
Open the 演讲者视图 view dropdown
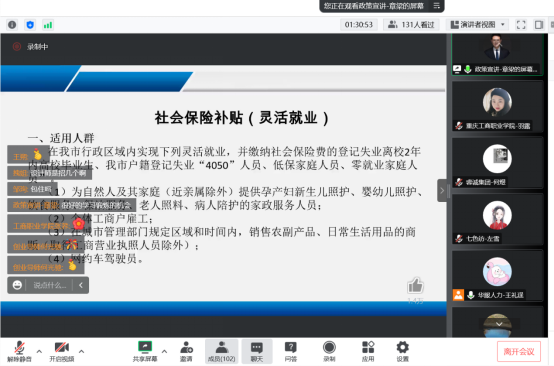tap(478, 25)
